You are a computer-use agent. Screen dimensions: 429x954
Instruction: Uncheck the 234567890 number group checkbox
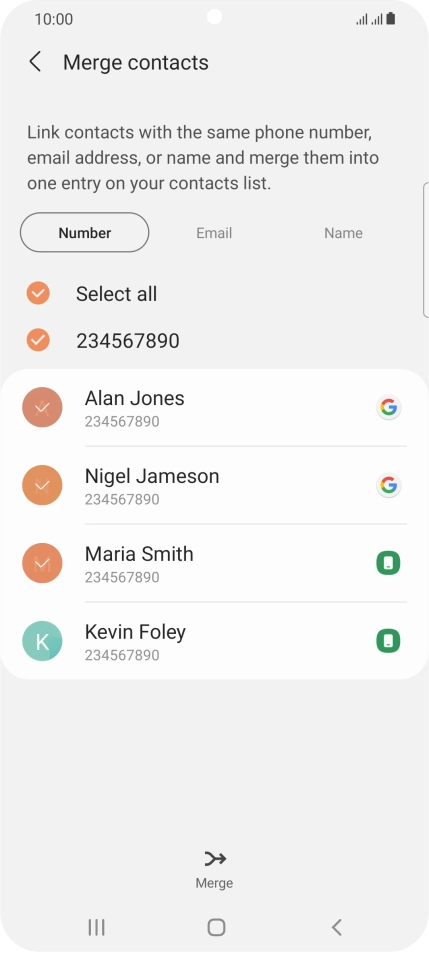(x=38, y=340)
